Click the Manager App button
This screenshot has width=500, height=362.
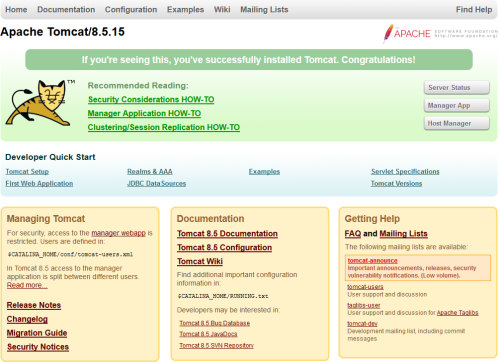point(457,106)
